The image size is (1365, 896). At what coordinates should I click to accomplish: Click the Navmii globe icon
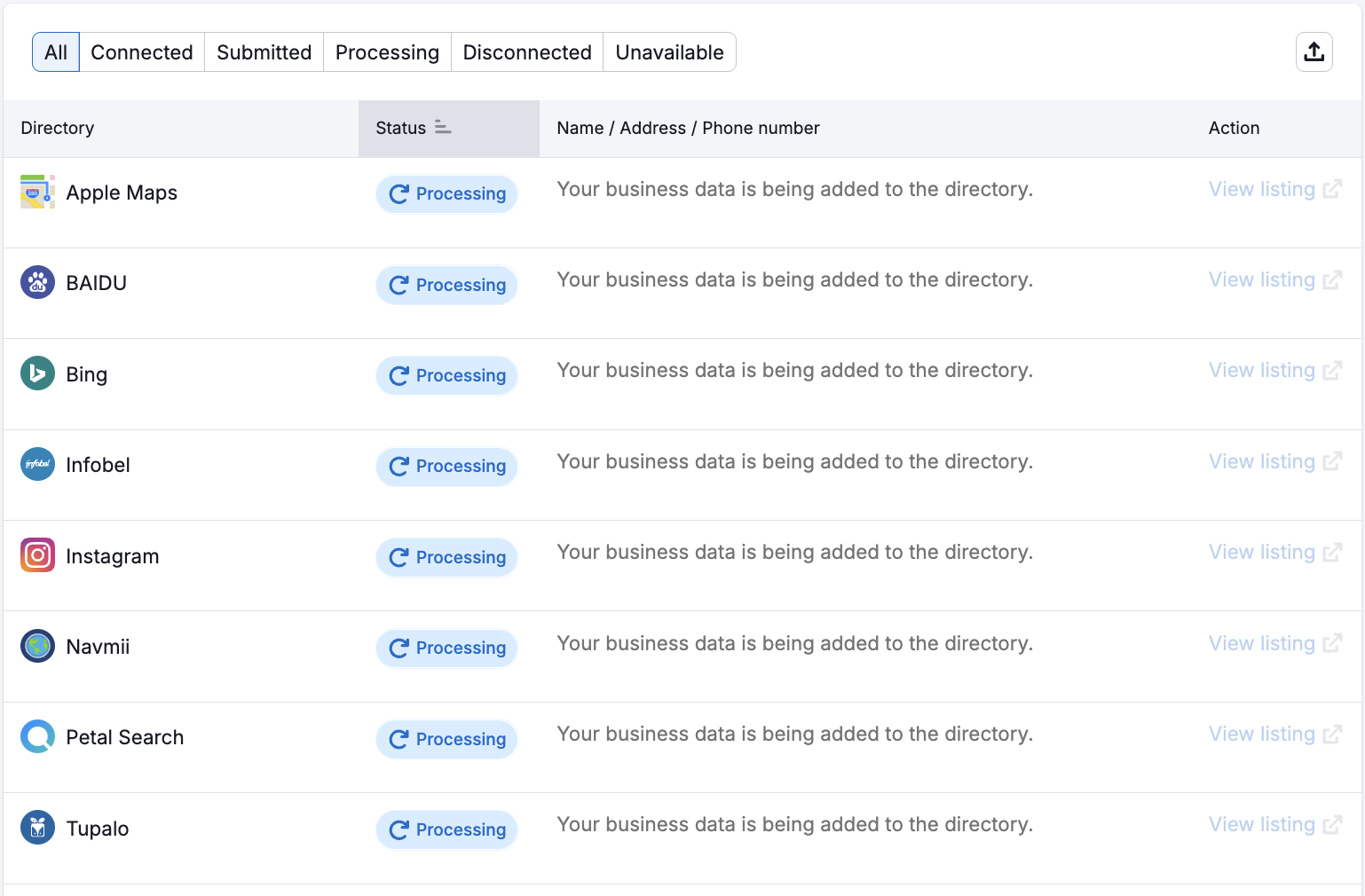tap(37, 646)
